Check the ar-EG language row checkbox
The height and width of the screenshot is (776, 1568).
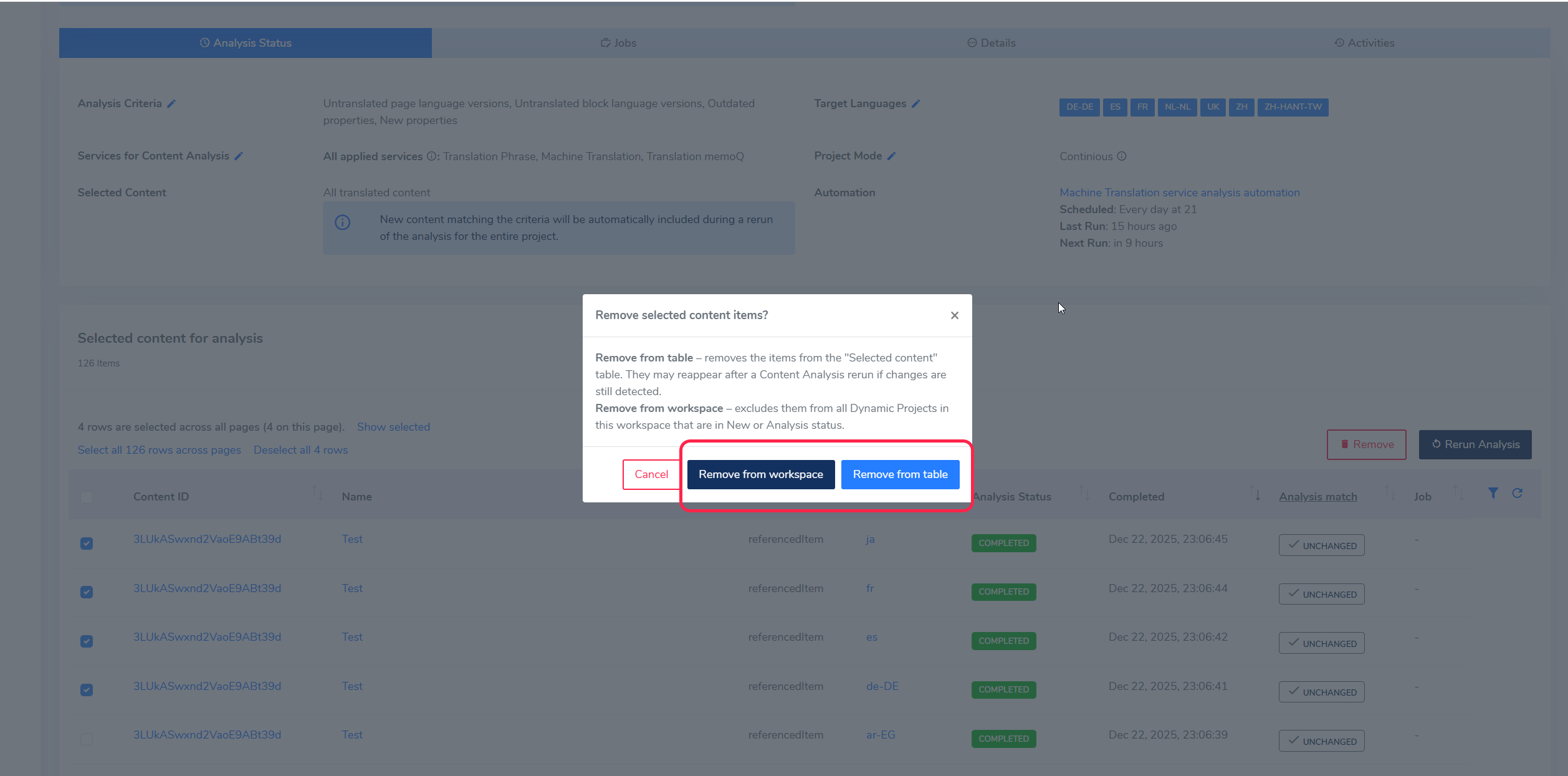(x=87, y=739)
